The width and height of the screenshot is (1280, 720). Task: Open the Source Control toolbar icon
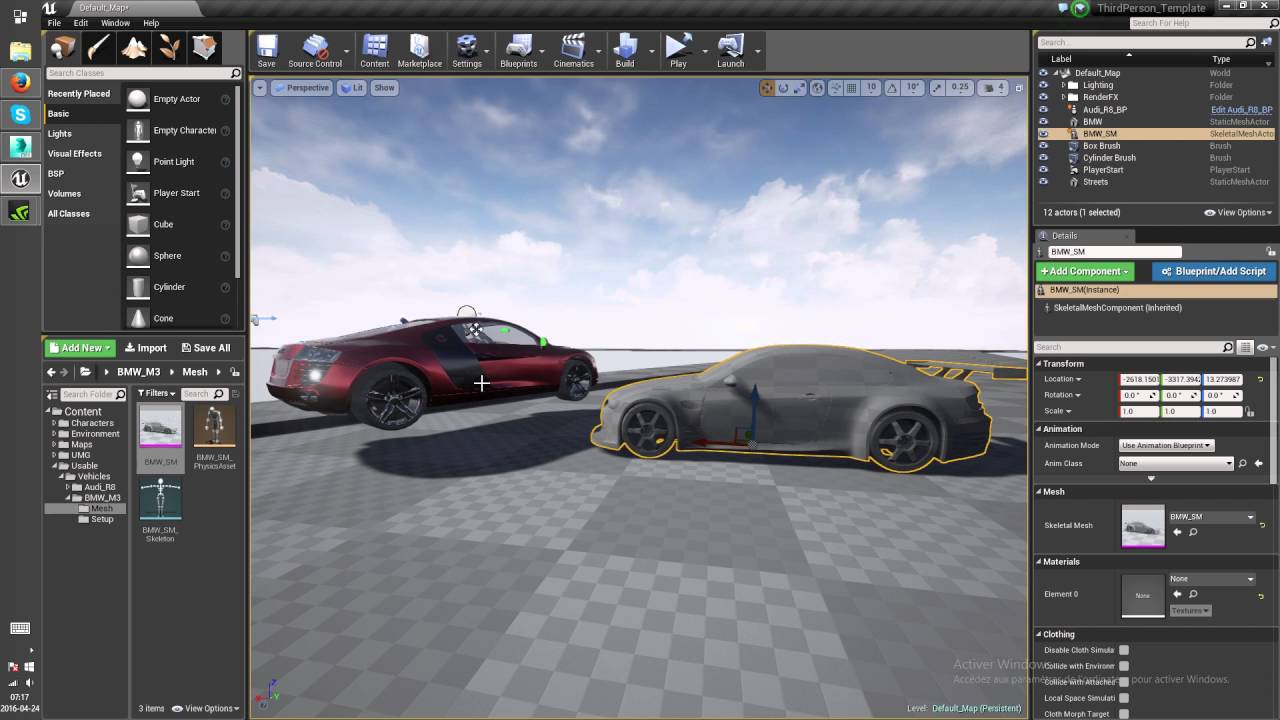point(315,51)
